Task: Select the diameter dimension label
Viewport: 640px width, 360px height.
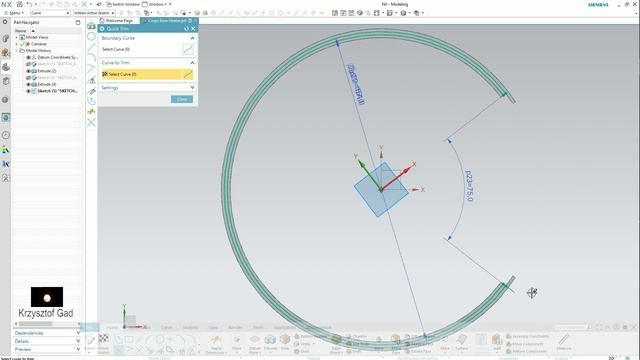Action: pyautogui.click(x=355, y=84)
